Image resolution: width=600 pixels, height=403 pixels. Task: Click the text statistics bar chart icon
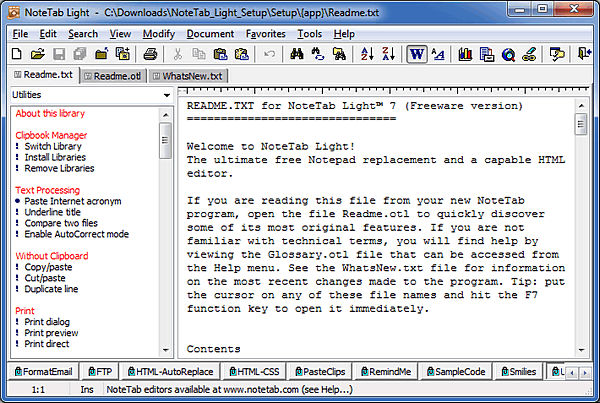point(465,54)
